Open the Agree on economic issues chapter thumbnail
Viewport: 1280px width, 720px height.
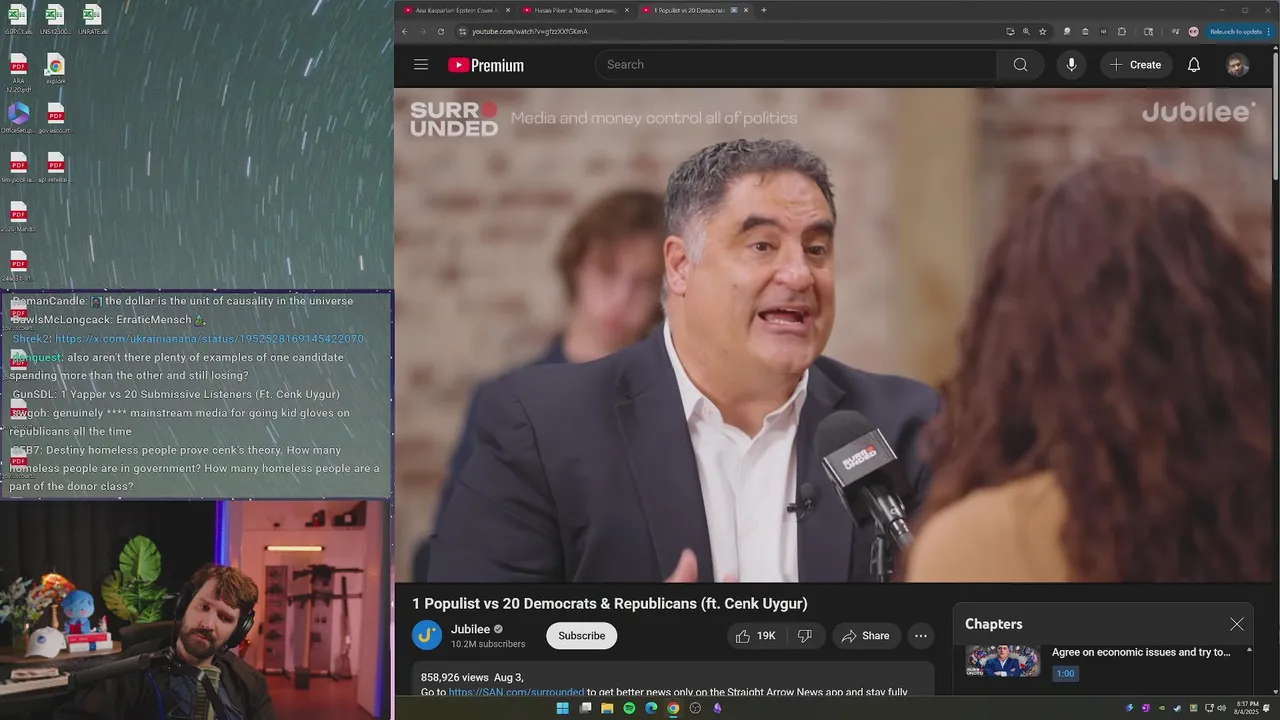pyautogui.click(x=1003, y=661)
